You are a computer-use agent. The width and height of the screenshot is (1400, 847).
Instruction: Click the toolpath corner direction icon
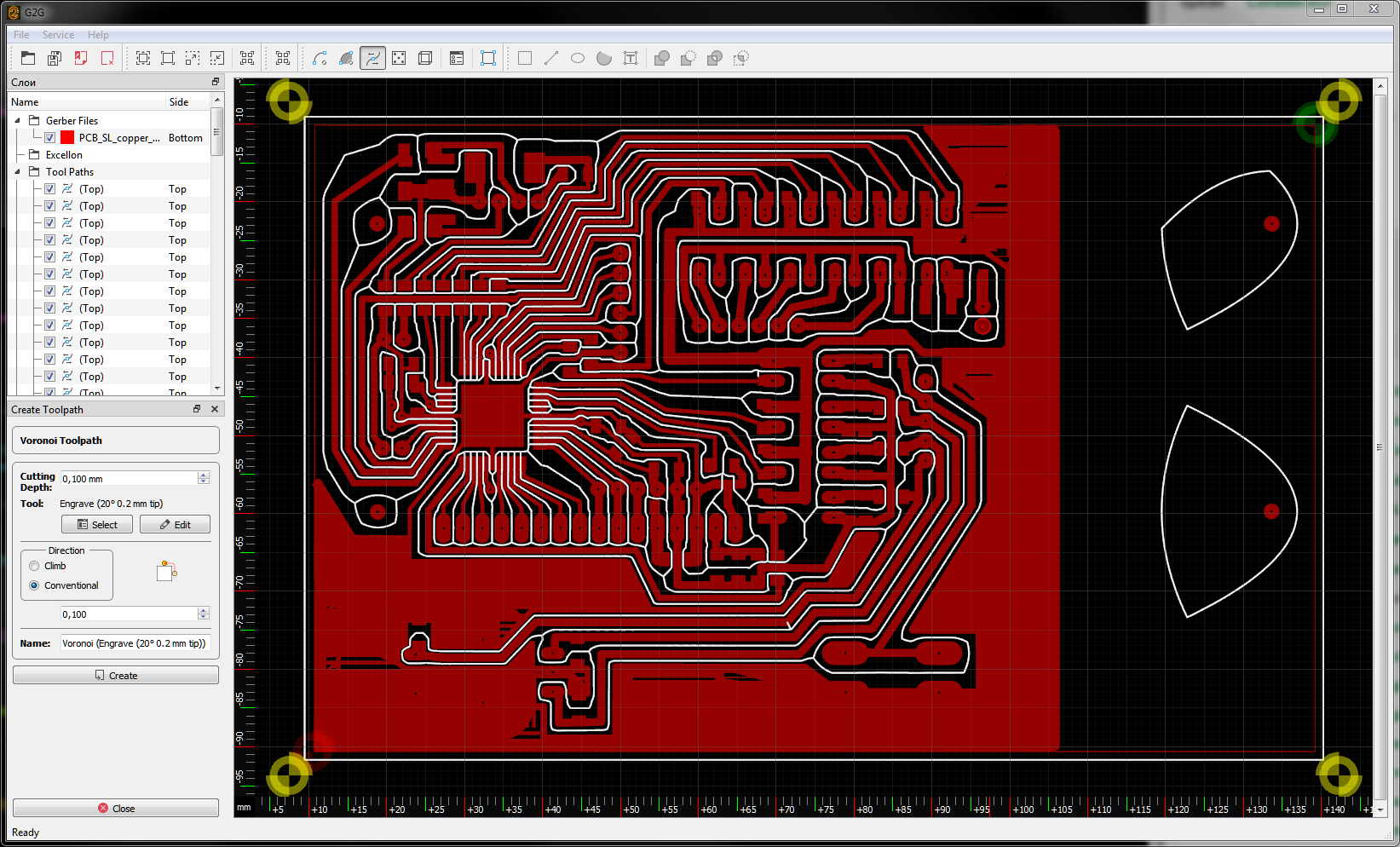tap(167, 571)
